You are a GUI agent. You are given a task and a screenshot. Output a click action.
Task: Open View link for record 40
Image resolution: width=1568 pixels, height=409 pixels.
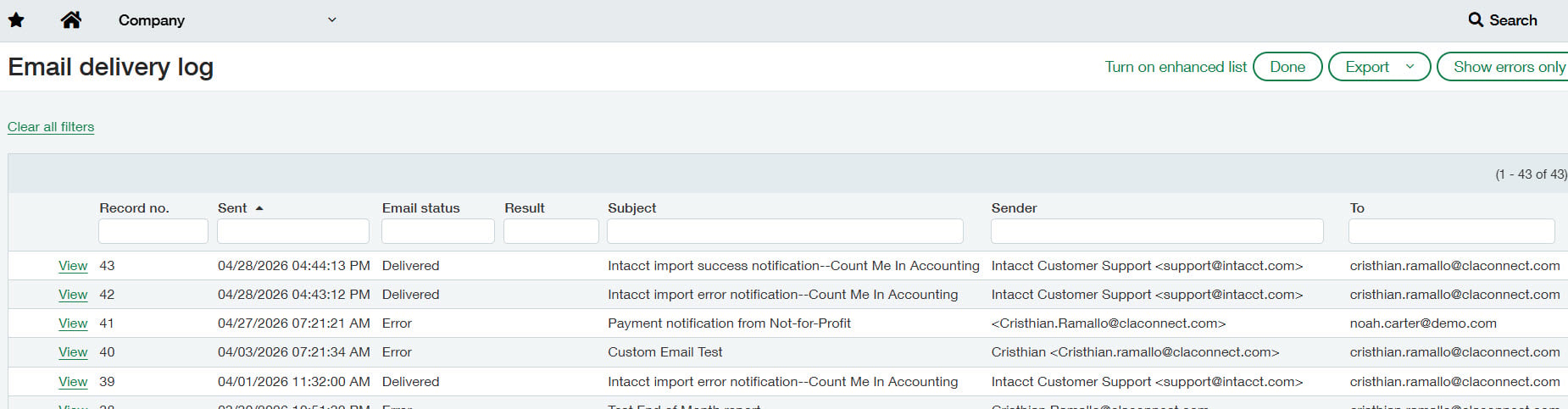click(73, 352)
